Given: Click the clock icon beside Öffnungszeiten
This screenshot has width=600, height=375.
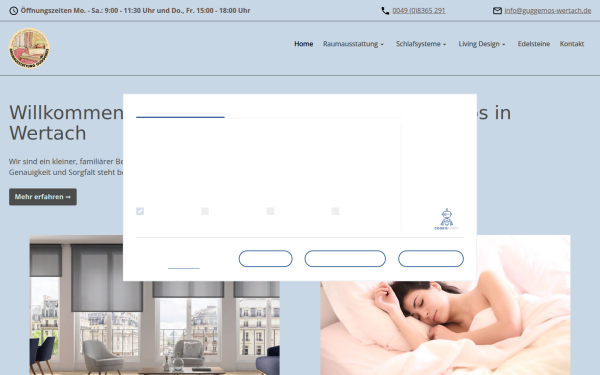Looking at the screenshot, I should 13,11.
